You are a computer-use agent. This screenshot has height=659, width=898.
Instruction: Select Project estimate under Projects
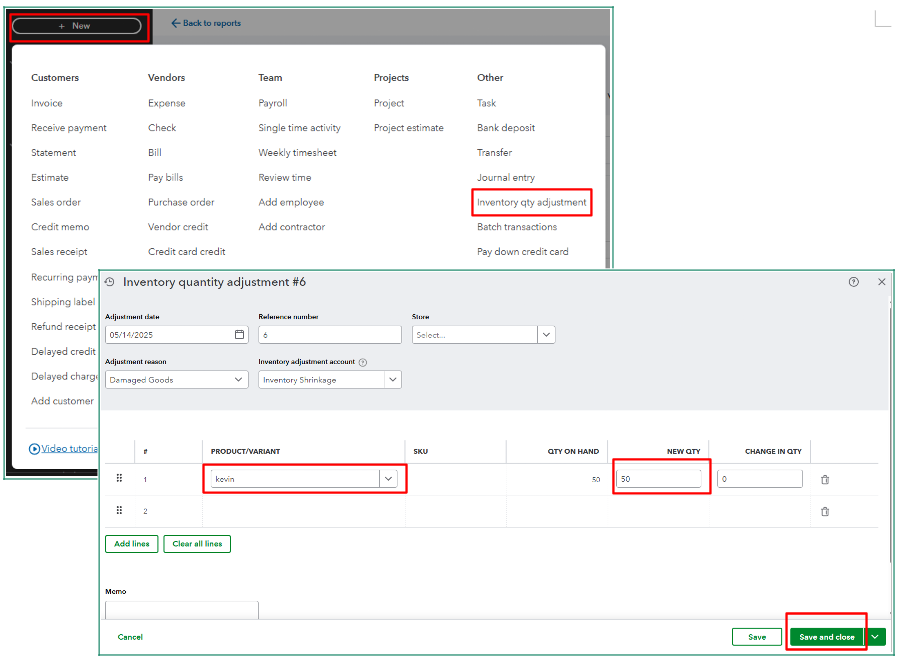pos(408,128)
